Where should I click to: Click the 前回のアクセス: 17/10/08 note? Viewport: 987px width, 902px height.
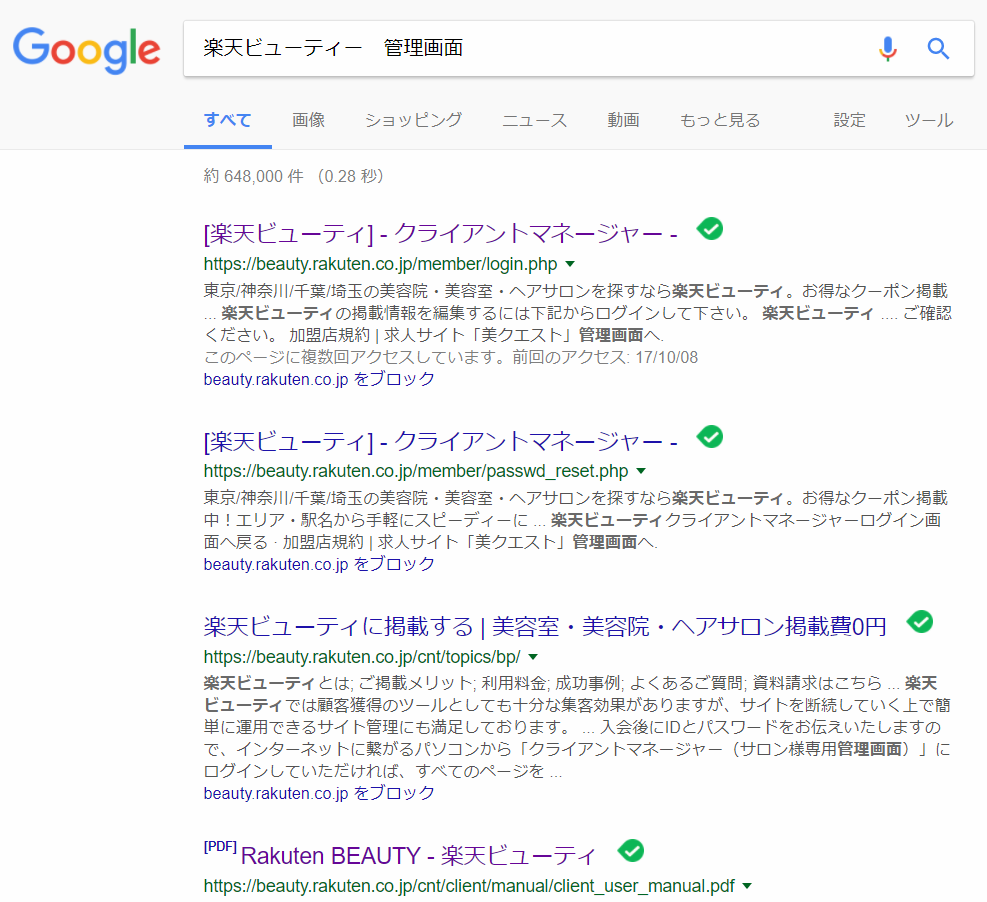pyautogui.click(x=605, y=358)
